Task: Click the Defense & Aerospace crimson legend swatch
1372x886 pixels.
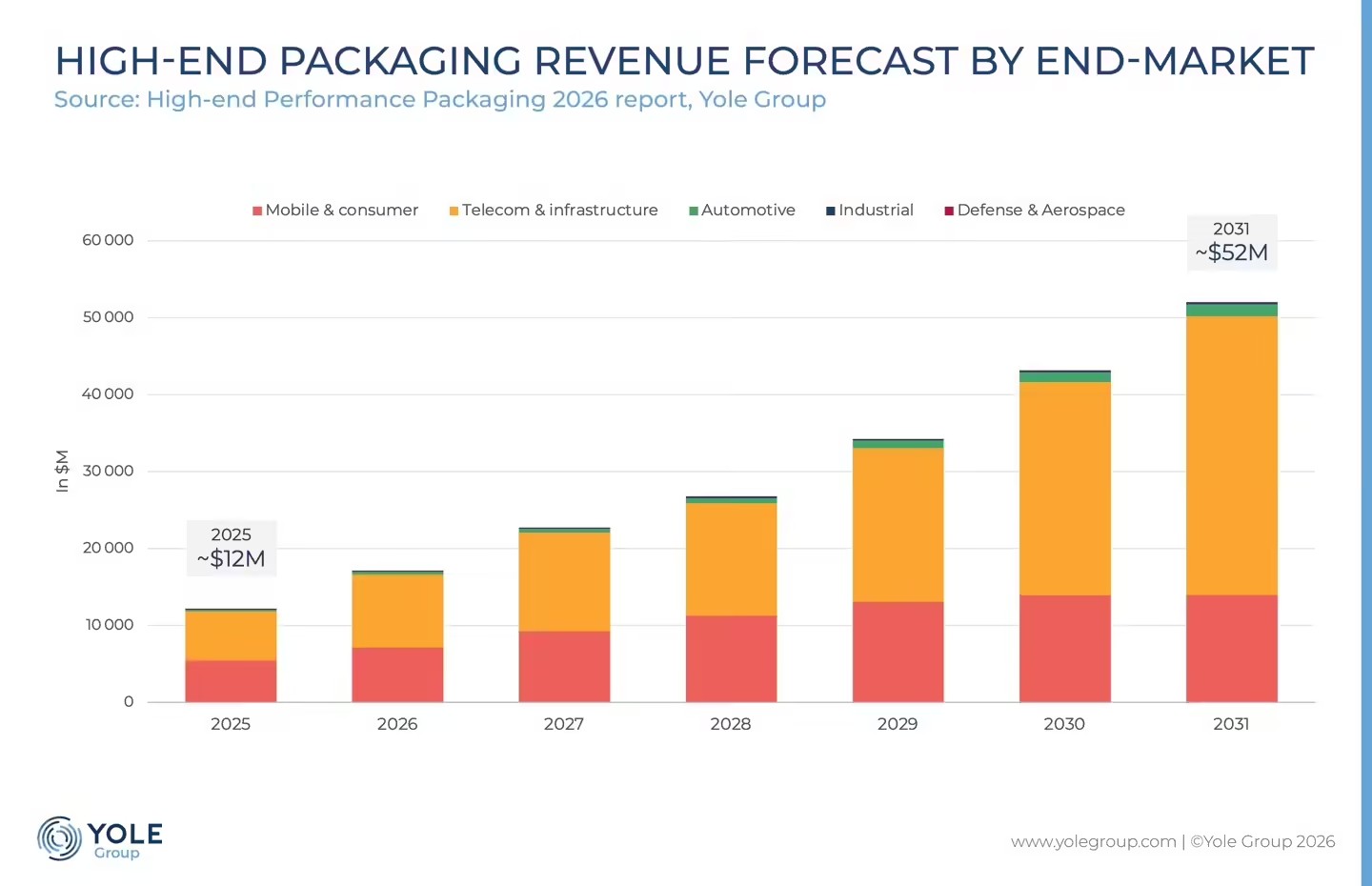Action: point(949,211)
